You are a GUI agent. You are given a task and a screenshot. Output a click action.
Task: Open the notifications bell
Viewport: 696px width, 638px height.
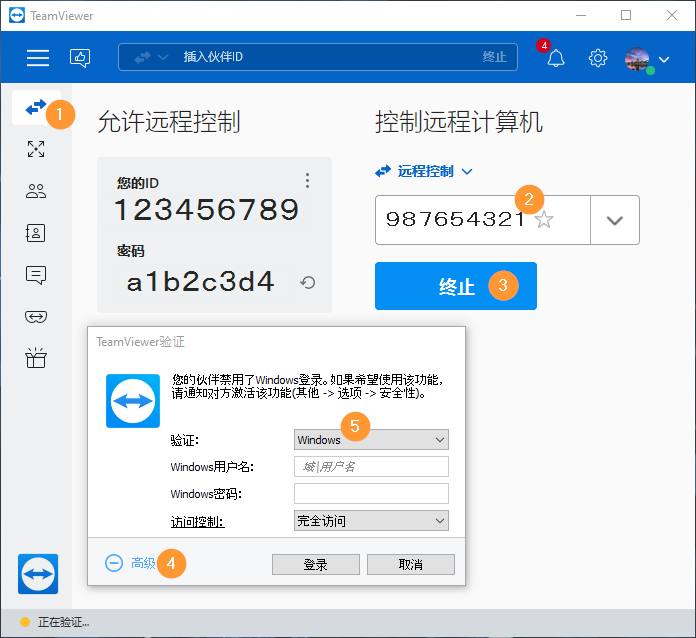(x=555, y=58)
